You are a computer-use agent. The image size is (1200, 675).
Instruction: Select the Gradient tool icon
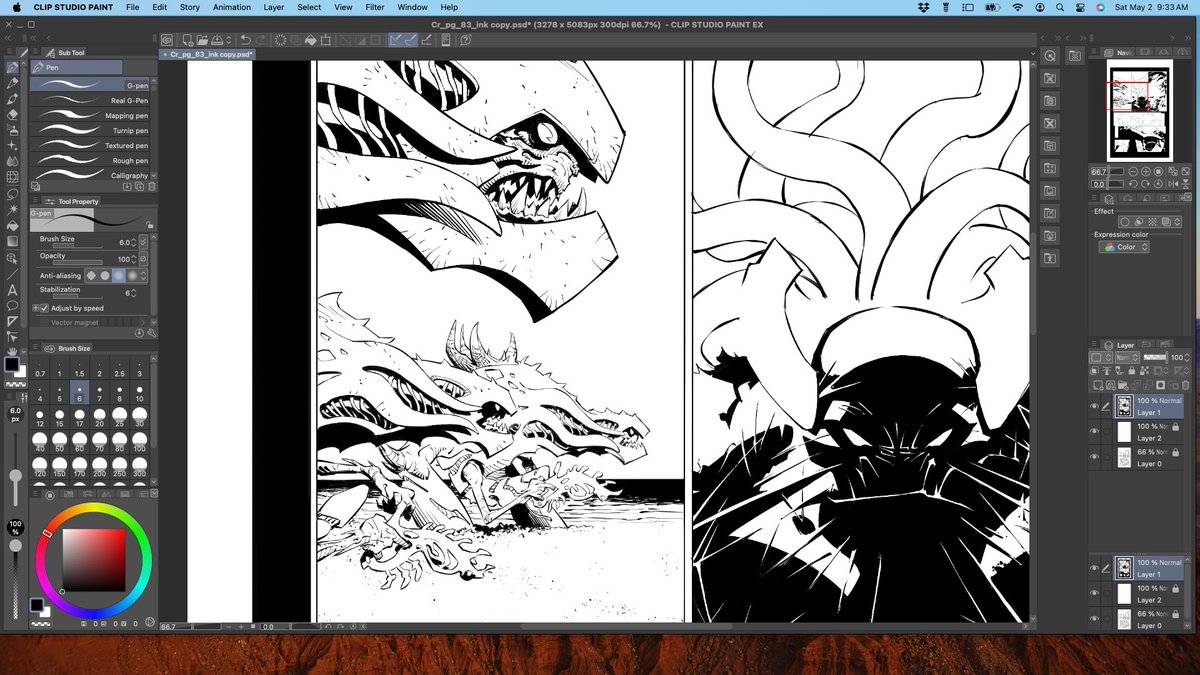pos(13,241)
